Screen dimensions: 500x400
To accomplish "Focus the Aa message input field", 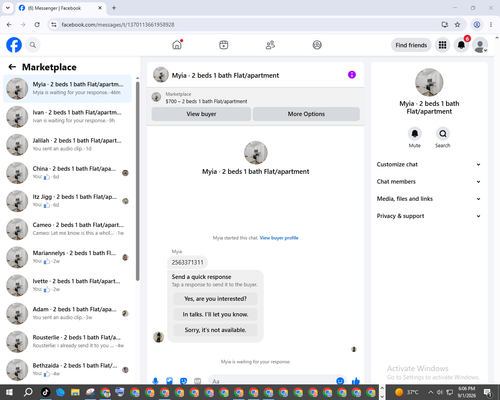I will pyautogui.click(x=272, y=381).
